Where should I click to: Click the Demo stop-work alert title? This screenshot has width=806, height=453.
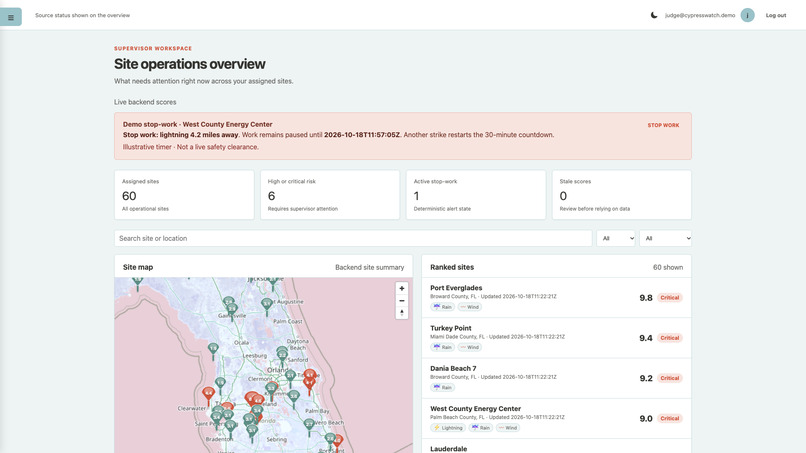coord(197,124)
